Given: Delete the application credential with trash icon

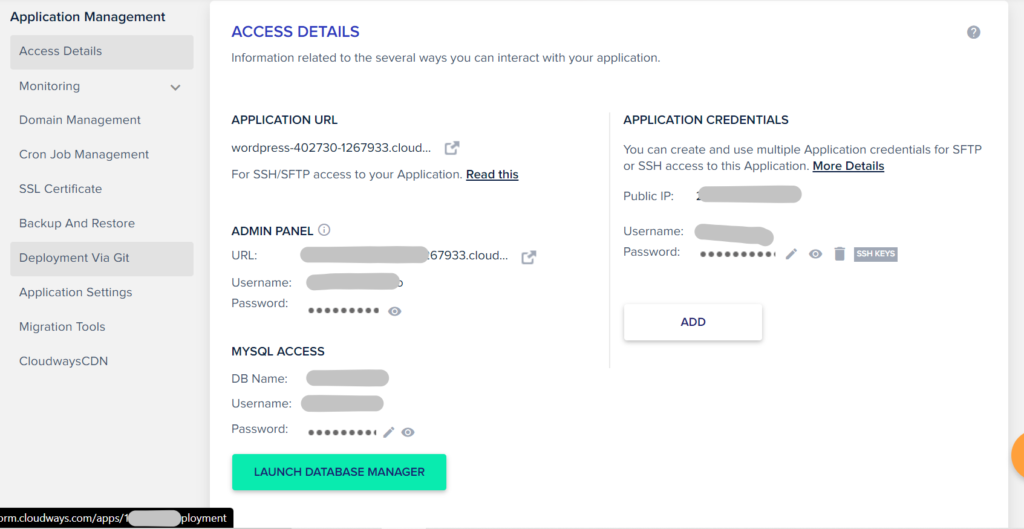Looking at the screenshot, I should click(x=840, y=254).
